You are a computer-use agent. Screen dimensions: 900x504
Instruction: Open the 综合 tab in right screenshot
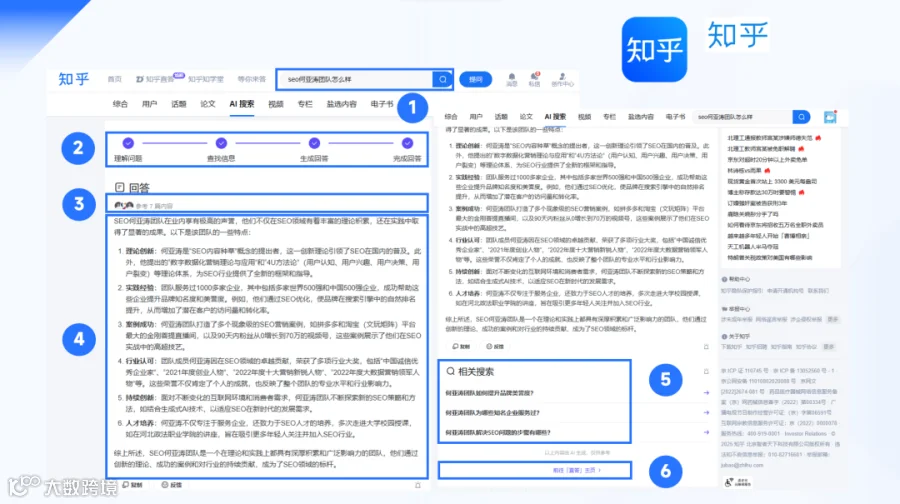[x=451, y=117]
